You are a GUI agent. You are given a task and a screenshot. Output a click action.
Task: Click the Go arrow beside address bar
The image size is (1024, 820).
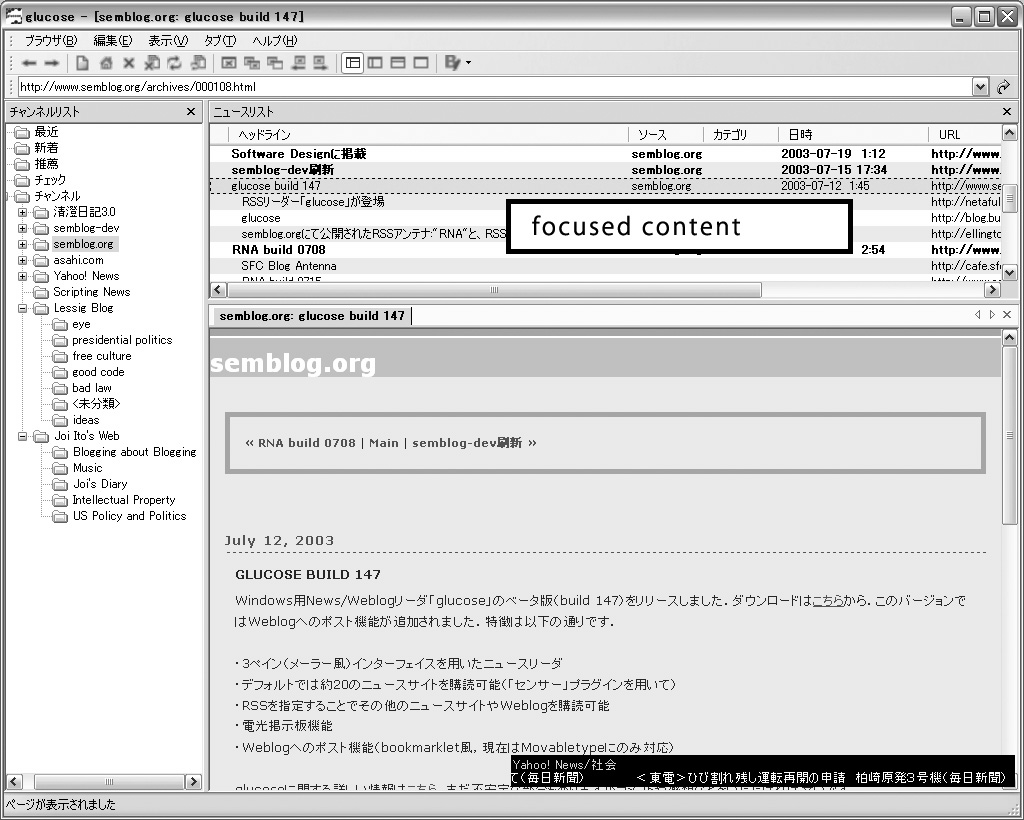point(1003,87)
